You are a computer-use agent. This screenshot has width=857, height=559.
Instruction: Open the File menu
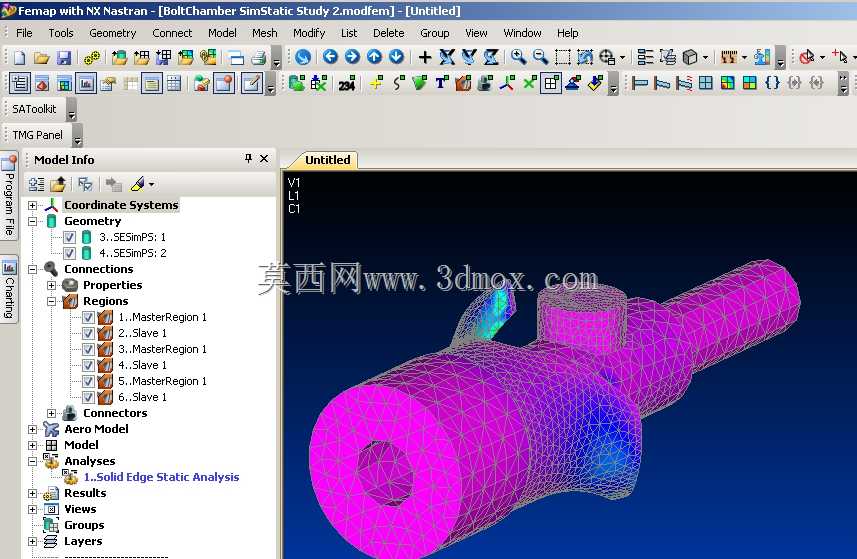24,33
